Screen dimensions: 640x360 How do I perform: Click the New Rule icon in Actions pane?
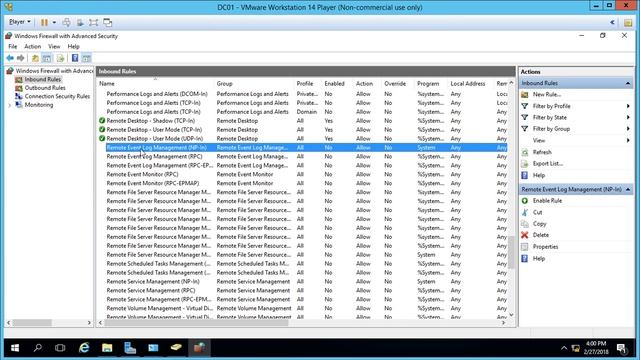(x=525, y=94)
